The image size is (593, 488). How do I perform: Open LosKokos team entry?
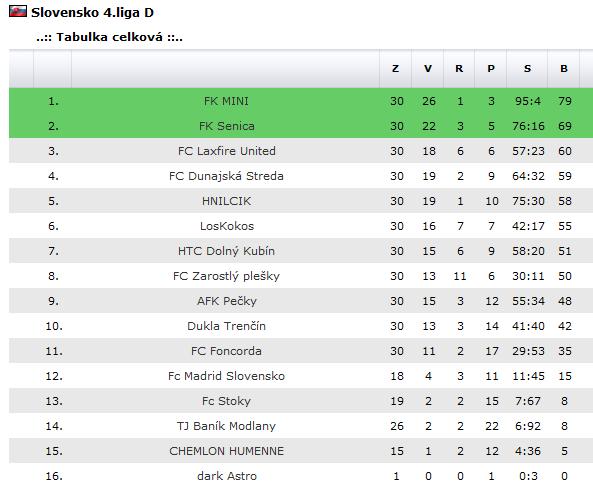(x=227, y=226)
